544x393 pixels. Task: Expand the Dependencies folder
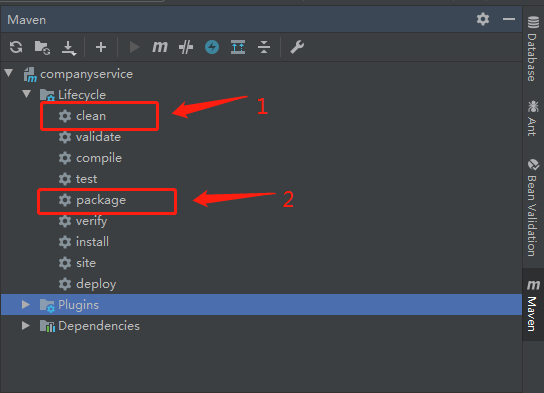coord(26,325)
